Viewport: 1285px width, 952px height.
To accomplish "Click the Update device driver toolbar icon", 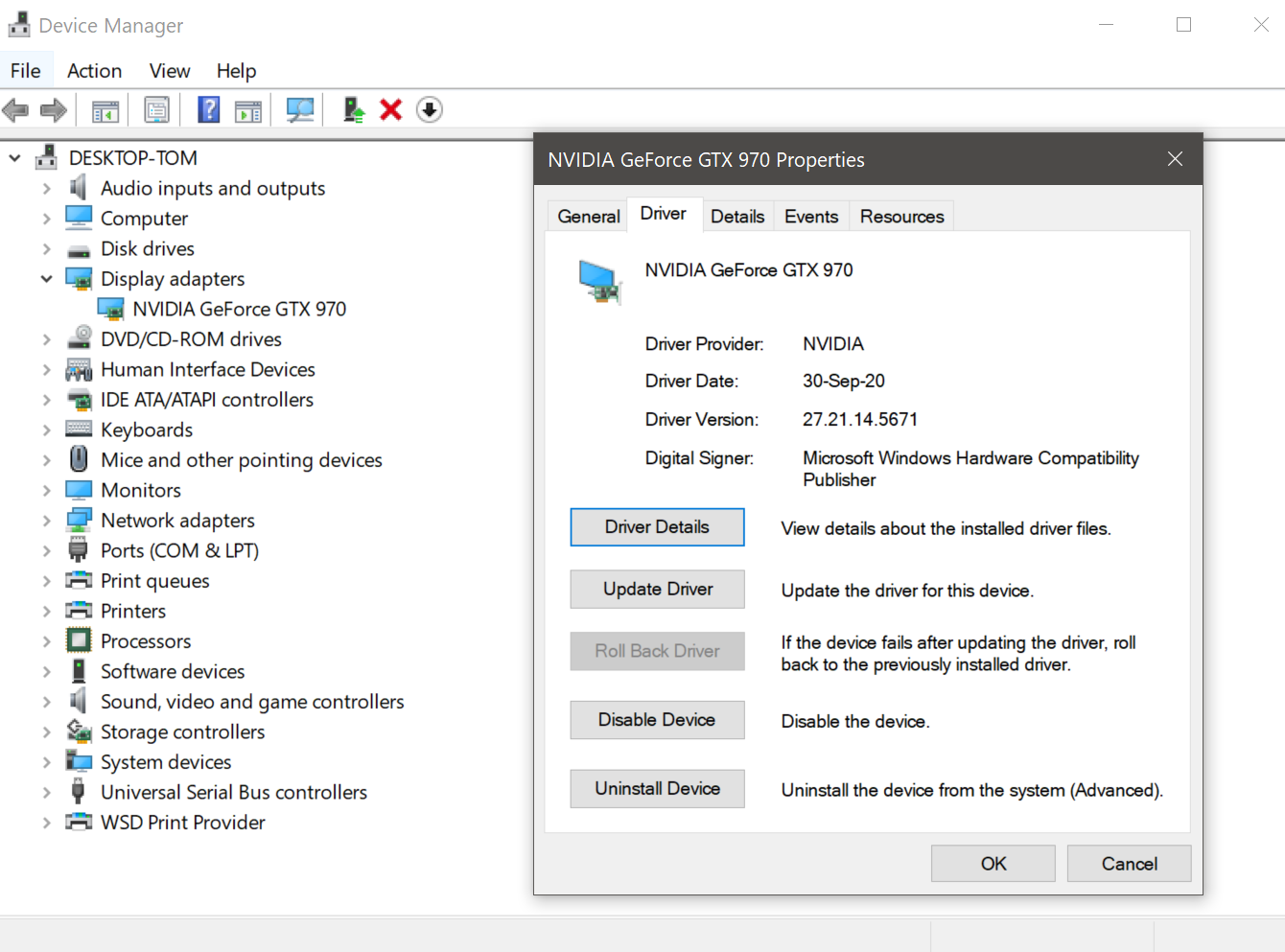I will click(x=354, y=110).
